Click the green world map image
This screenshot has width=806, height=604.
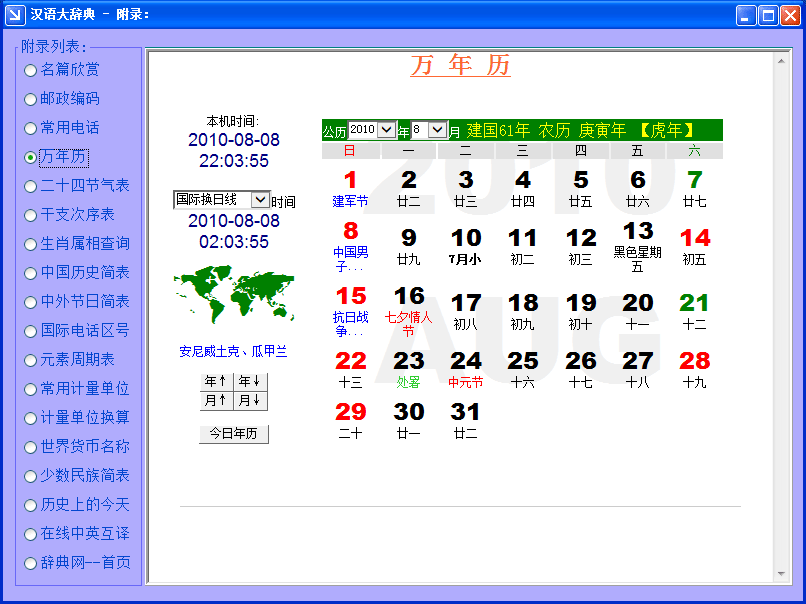[x=234, y=295]
